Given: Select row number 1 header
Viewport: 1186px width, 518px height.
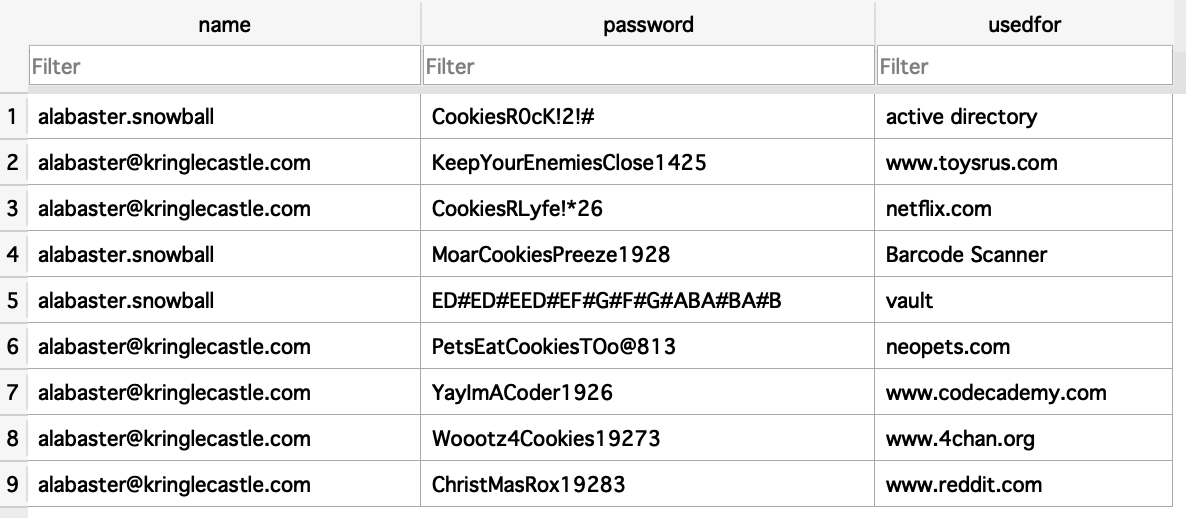Looking at the screenshot, I should (13, 116).
